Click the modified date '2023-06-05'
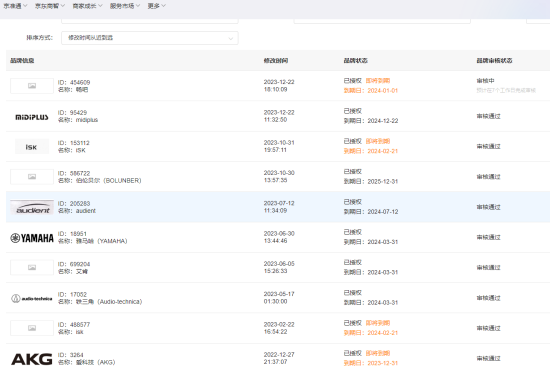Viewport: 550px width, 372px height. [279, 264]
